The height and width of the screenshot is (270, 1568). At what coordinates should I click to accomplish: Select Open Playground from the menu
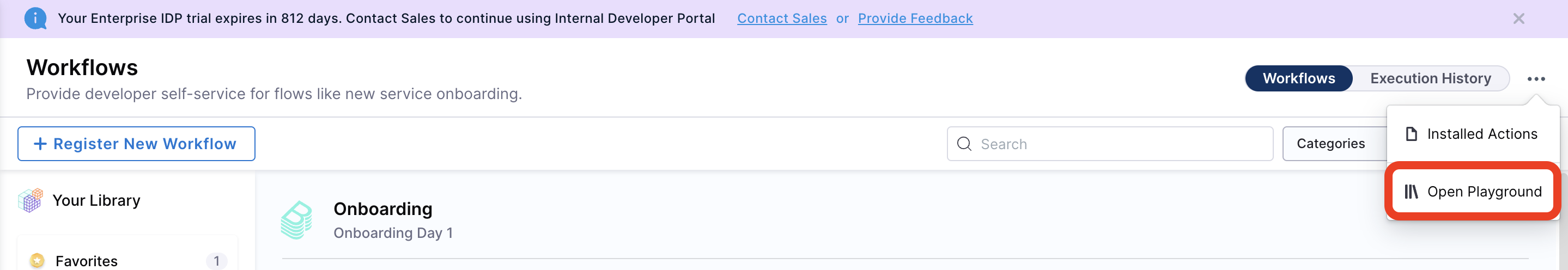(x=1484, y=192)
